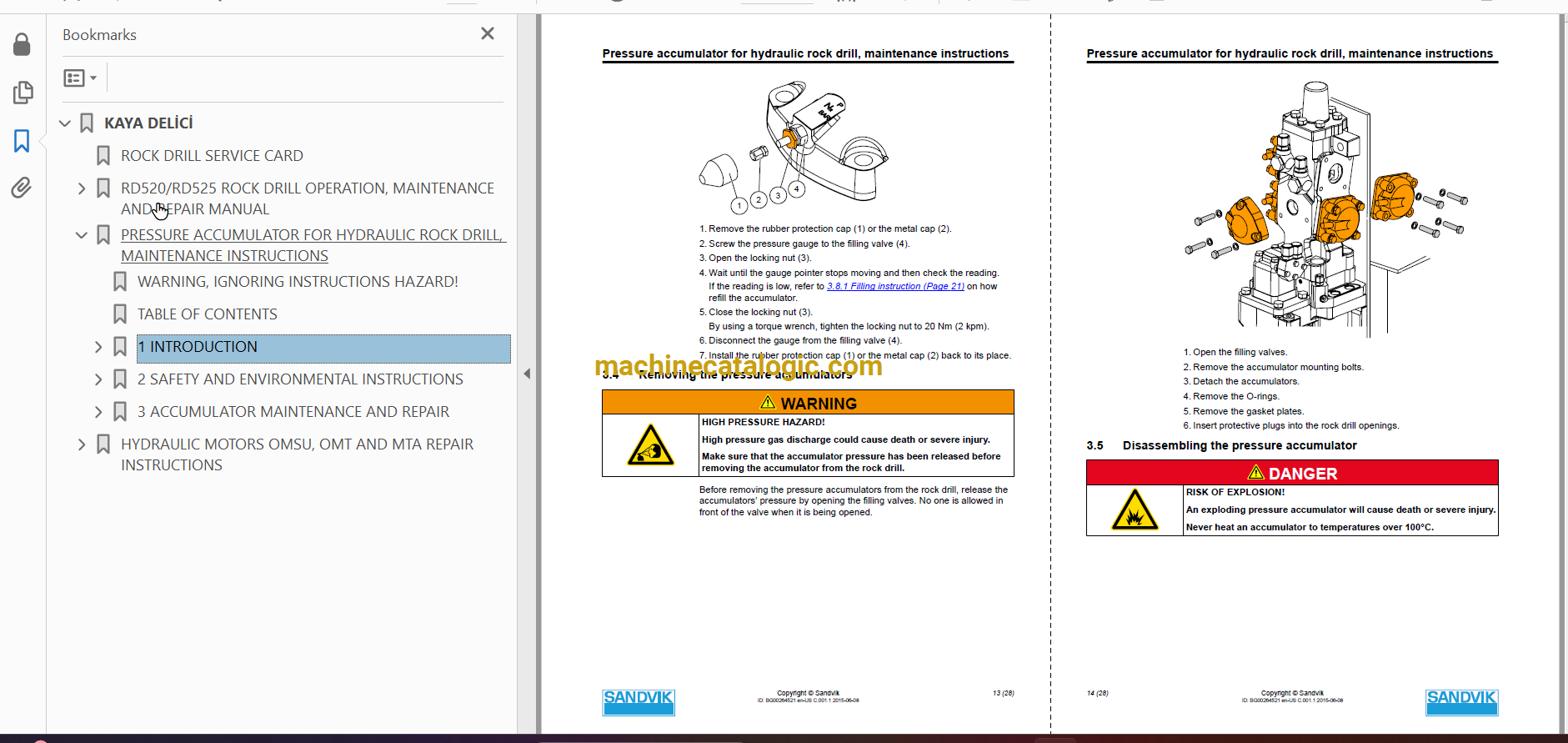Viewport: 1568px width, 743px height.
Task: Click page number "14 (28)"
Action: coord(1097,693)
